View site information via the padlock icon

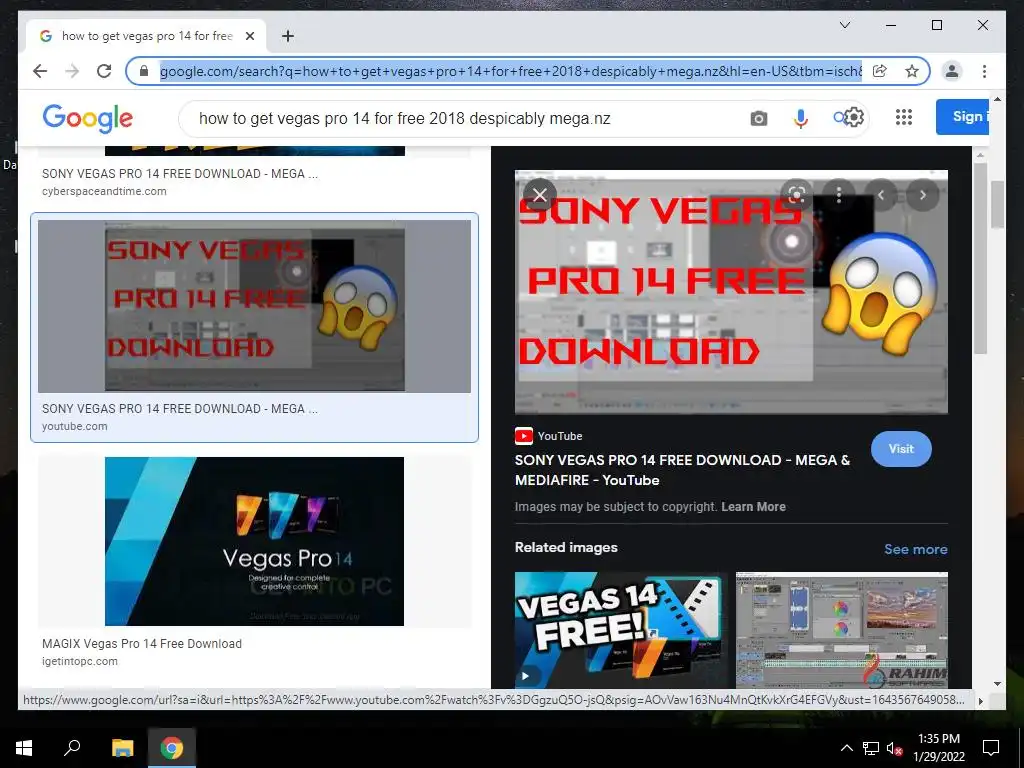(144, 71)
